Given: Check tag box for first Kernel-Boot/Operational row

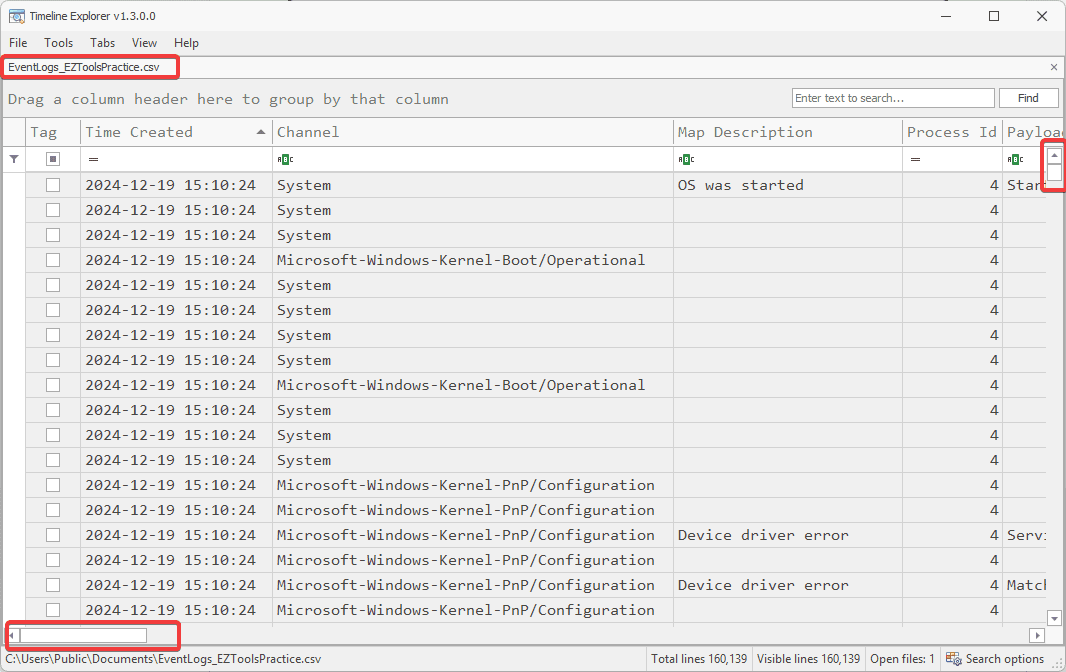Looking at the screenshot, I should (53, 260).
